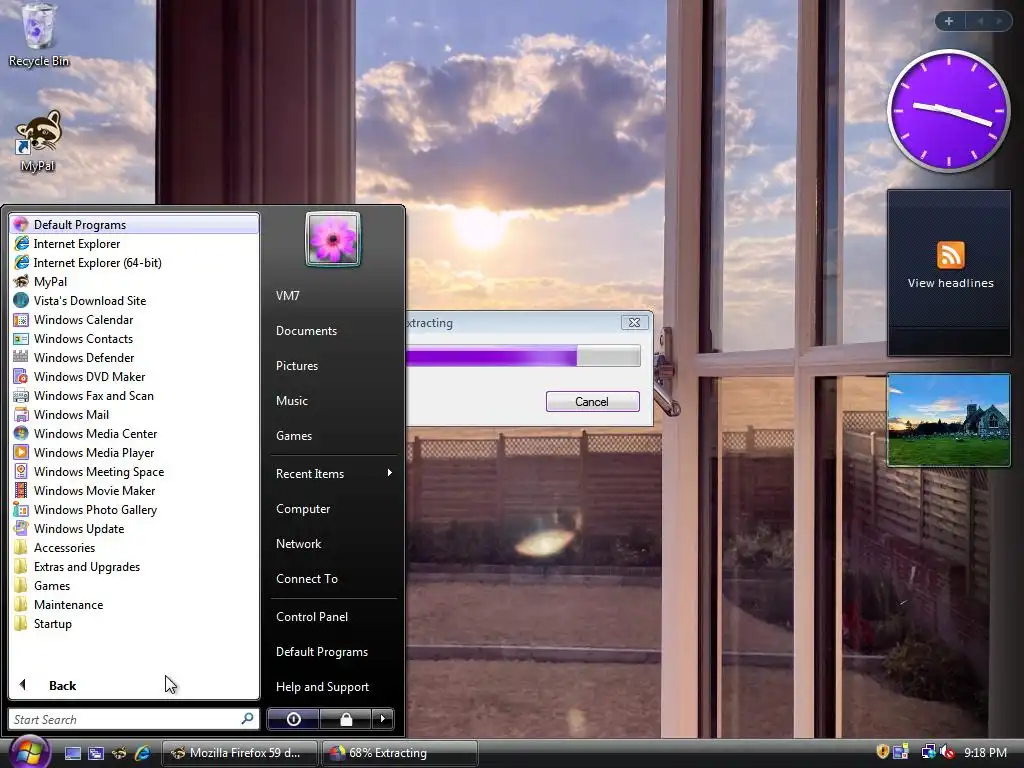Lock the computer with the lock button

coord(345,719)
